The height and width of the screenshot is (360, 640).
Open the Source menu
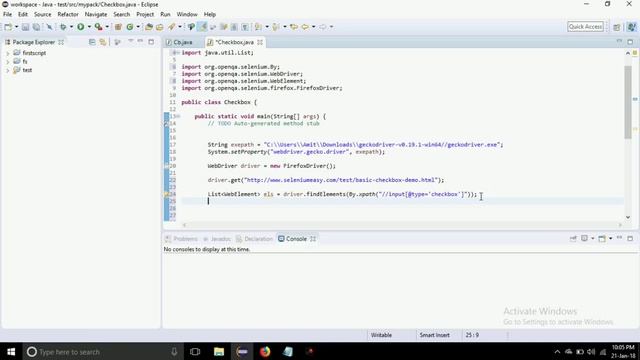coord(42,14)
